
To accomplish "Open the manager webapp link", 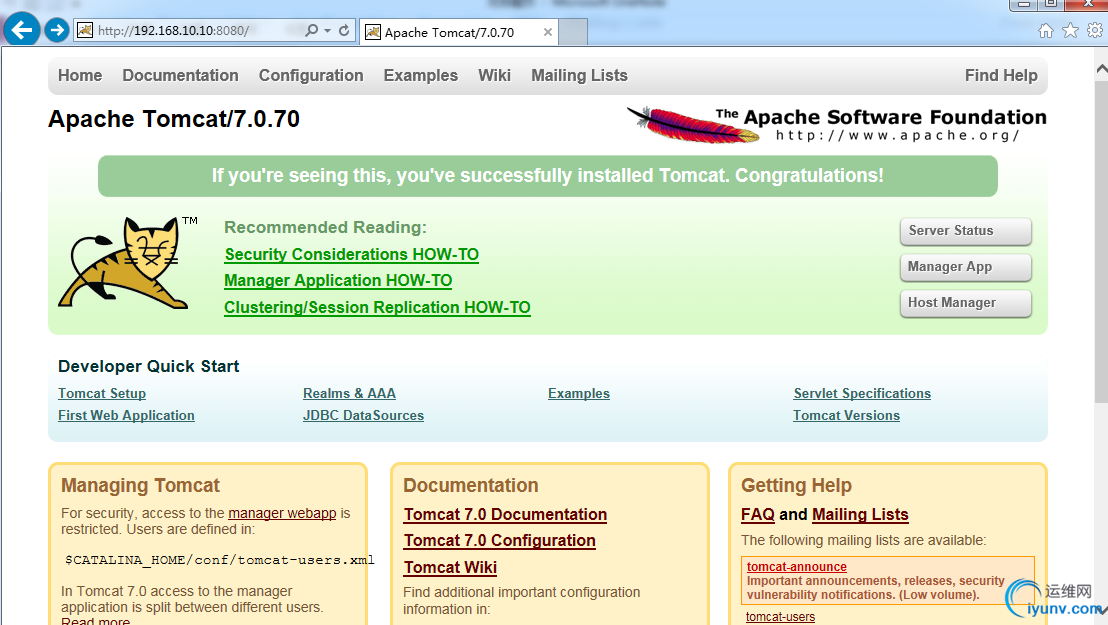I will (x=282, y=513).
